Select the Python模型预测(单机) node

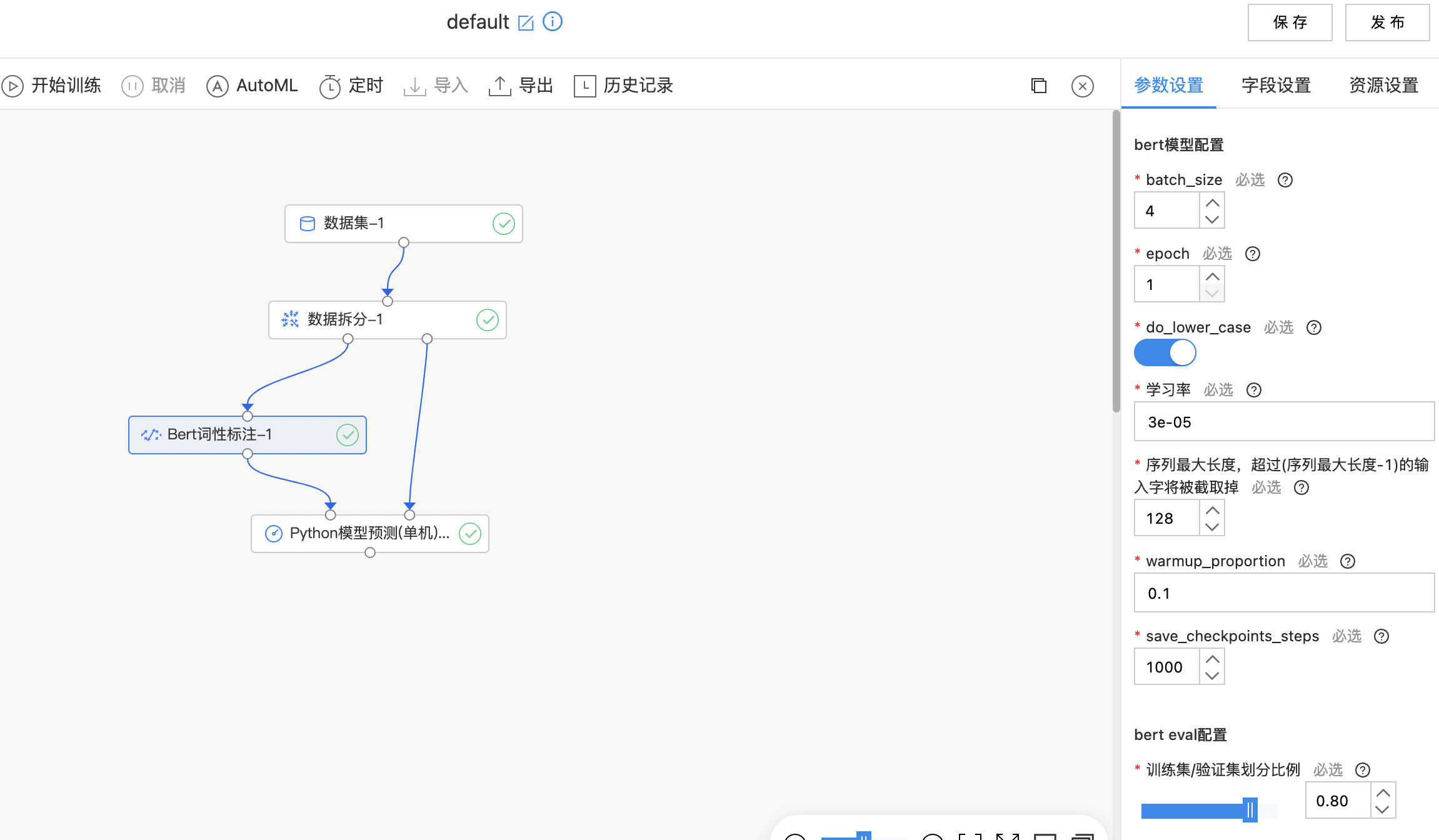(x=370, y=534)
